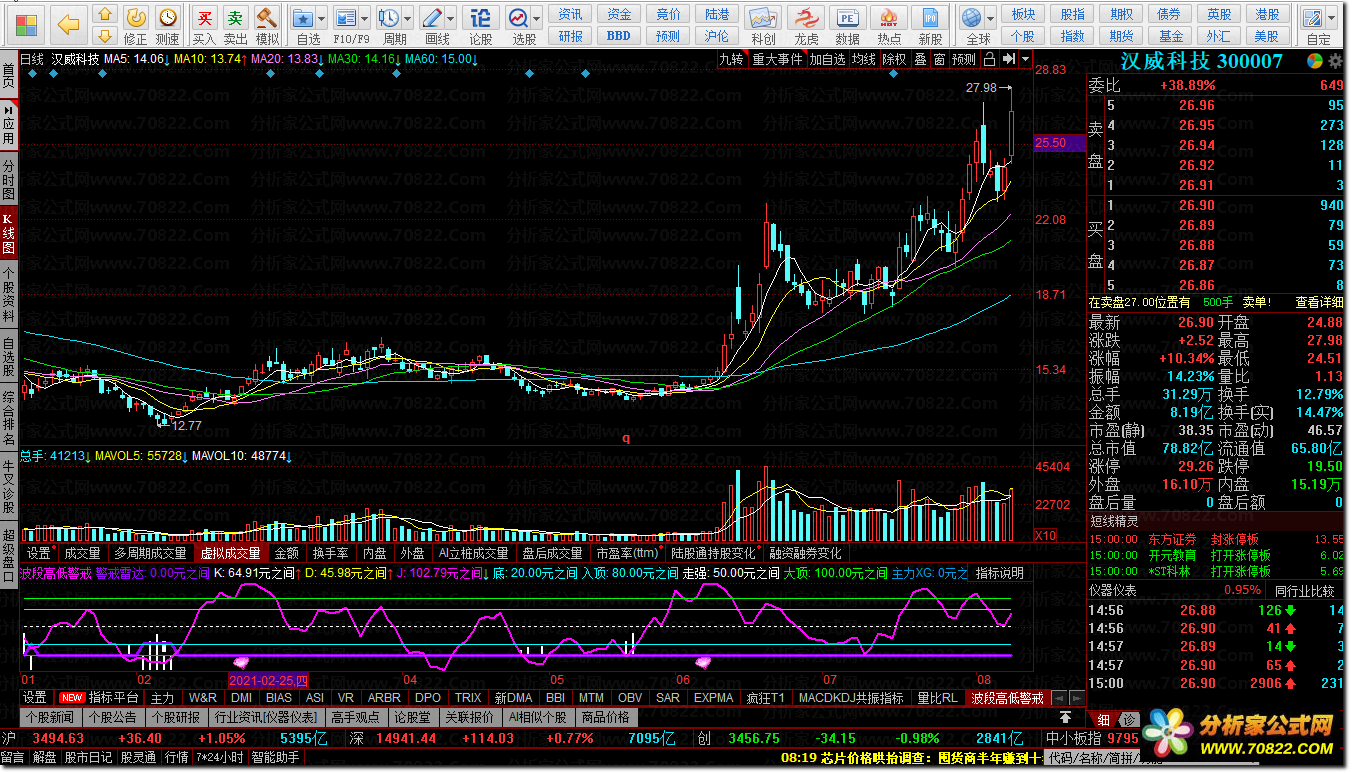Go back with the yellow left arrow

click(x=68, y=24)
